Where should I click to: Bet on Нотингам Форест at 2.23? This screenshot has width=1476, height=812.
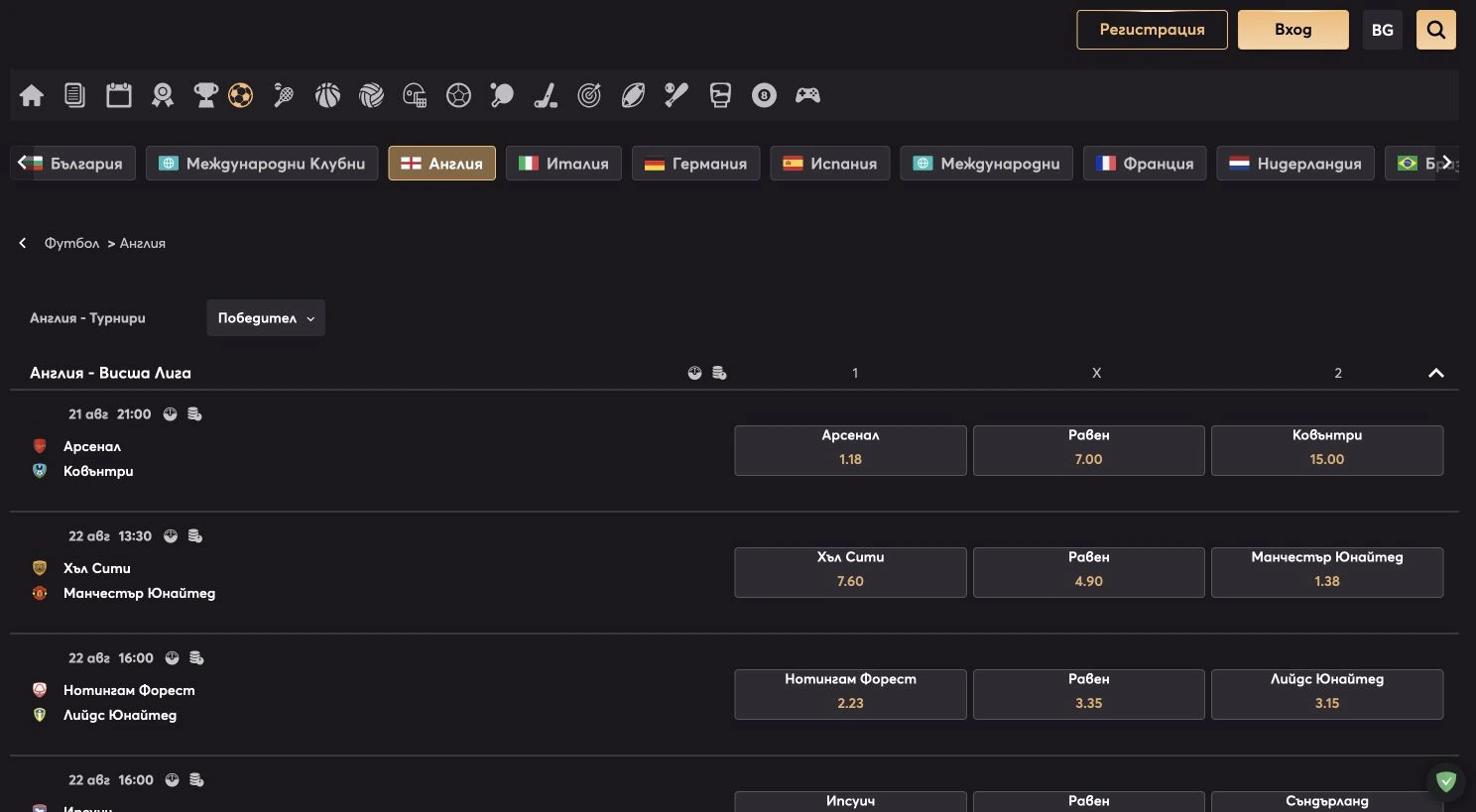(x=850, y=694)
